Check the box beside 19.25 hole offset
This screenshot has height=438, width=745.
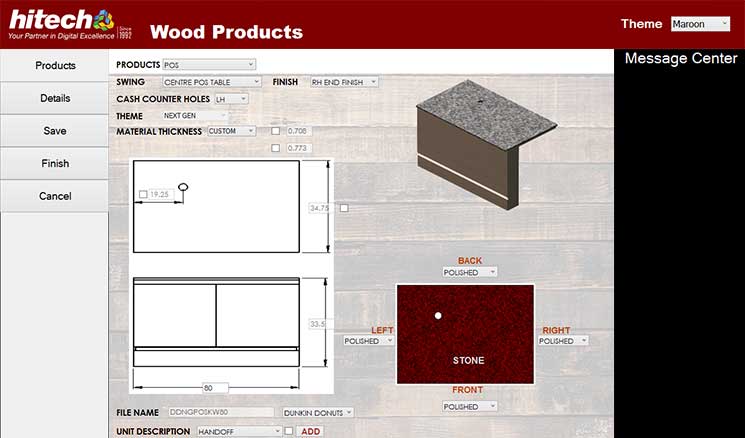(x=144, y=194)
